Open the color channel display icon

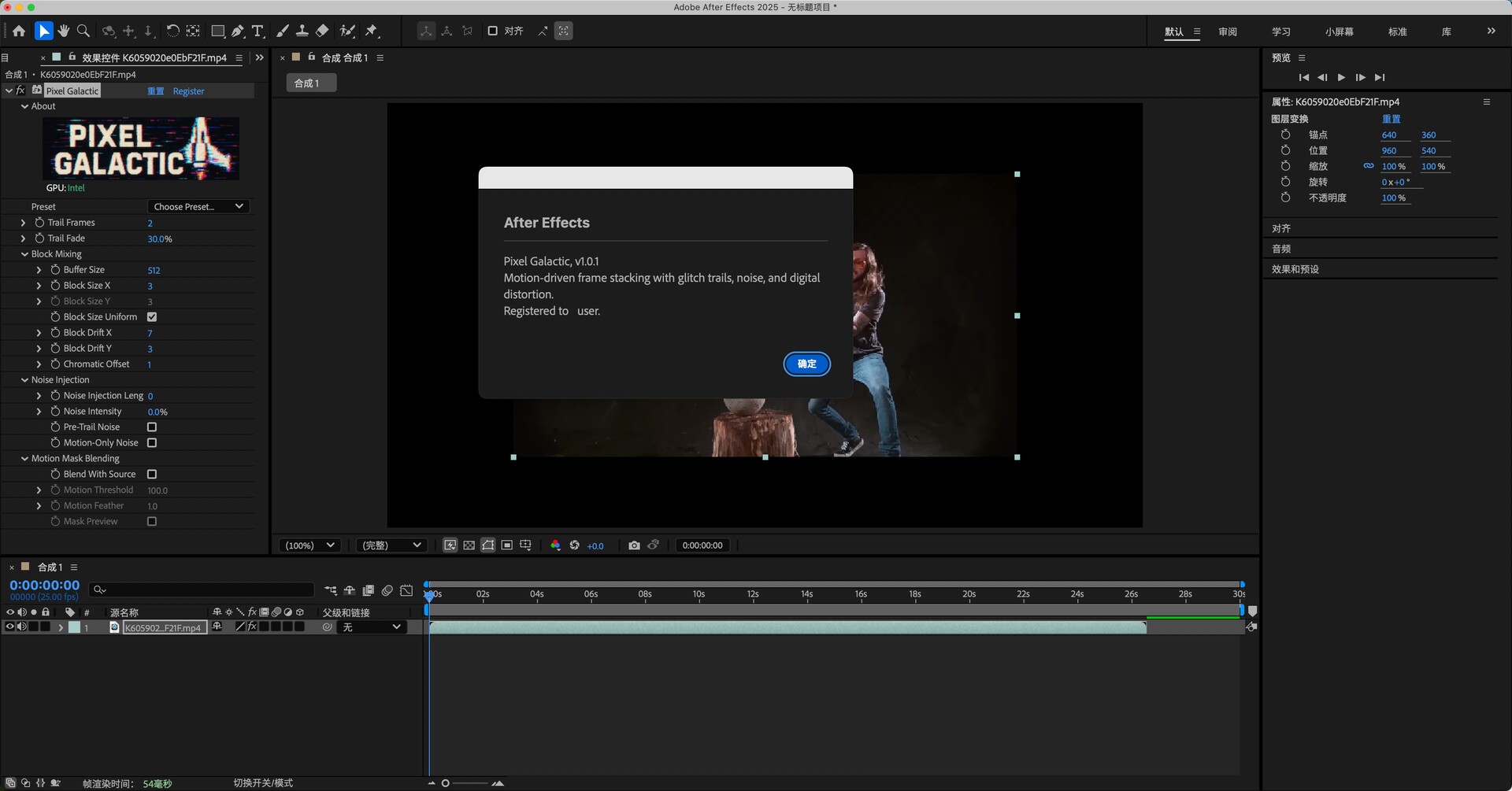[555, 545]
